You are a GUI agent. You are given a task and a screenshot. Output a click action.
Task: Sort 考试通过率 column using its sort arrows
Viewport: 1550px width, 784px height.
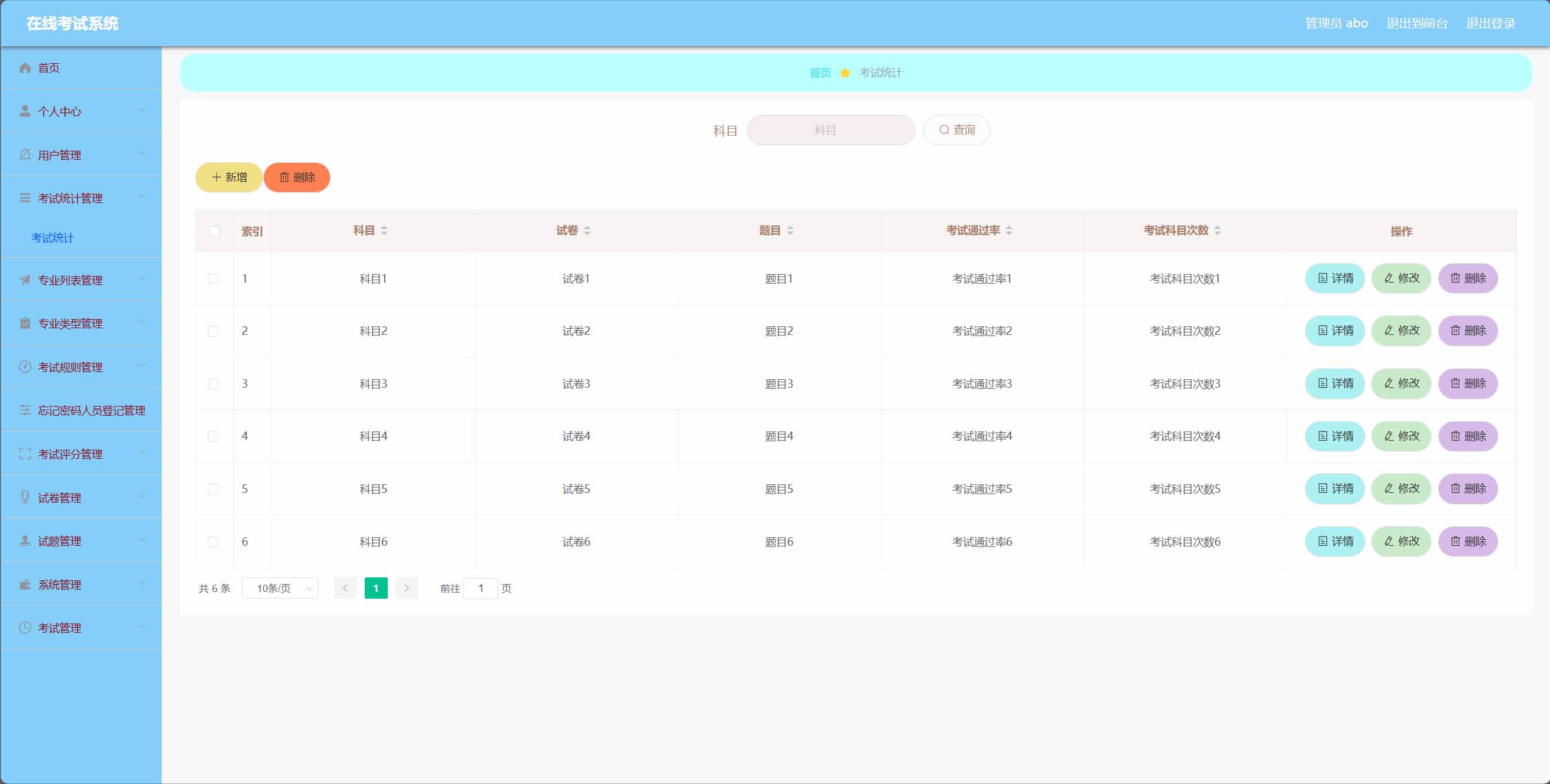click(x=1009, y=230)
